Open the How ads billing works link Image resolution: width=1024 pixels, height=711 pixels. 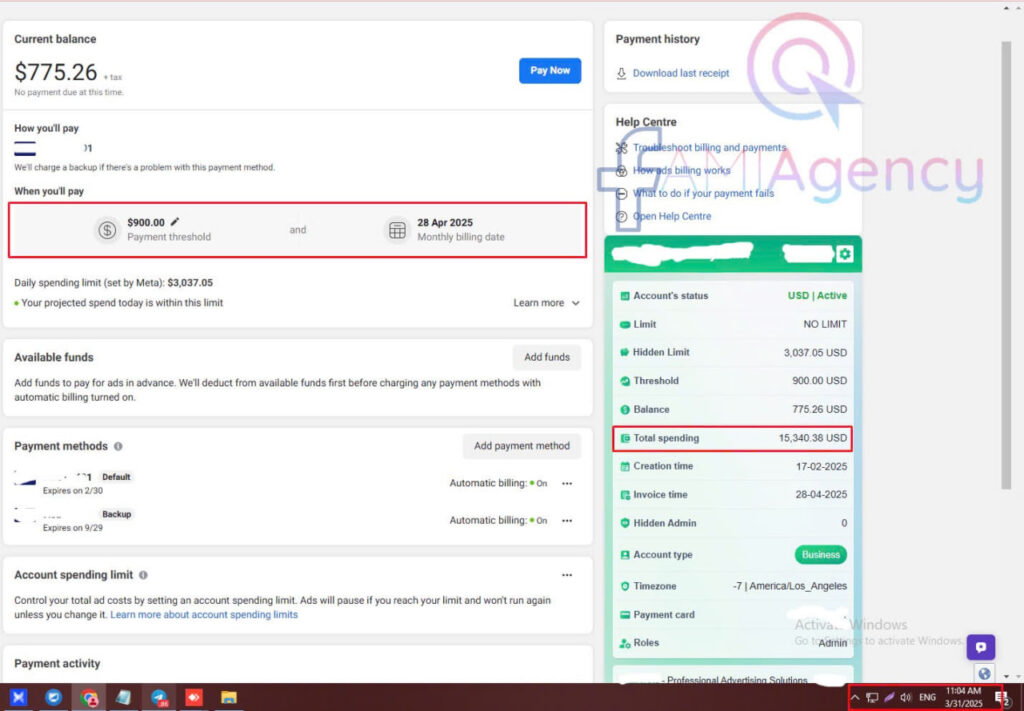click(682, 171)
